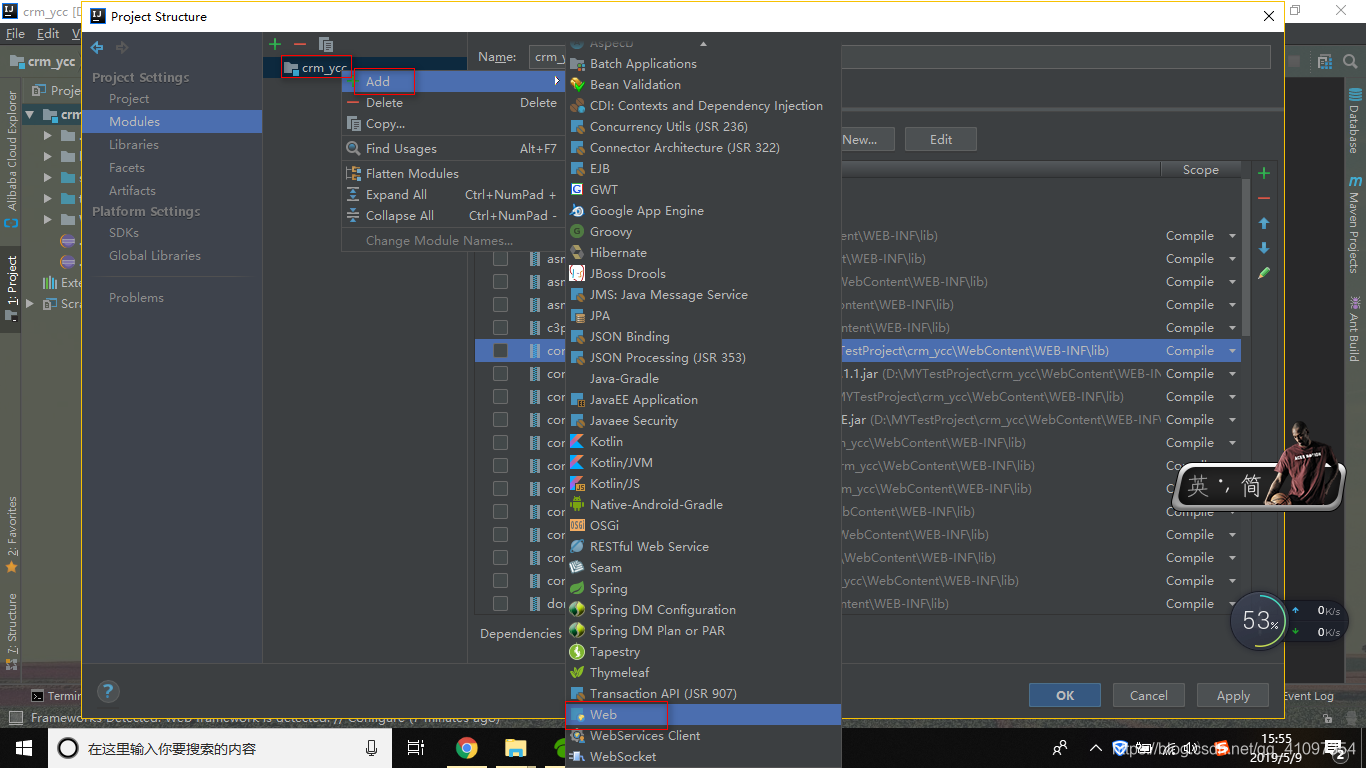The width and height of the screenshot is (1366, 768).
Task: Click the red minus above the module list
Action: click(x=300, y=44)
